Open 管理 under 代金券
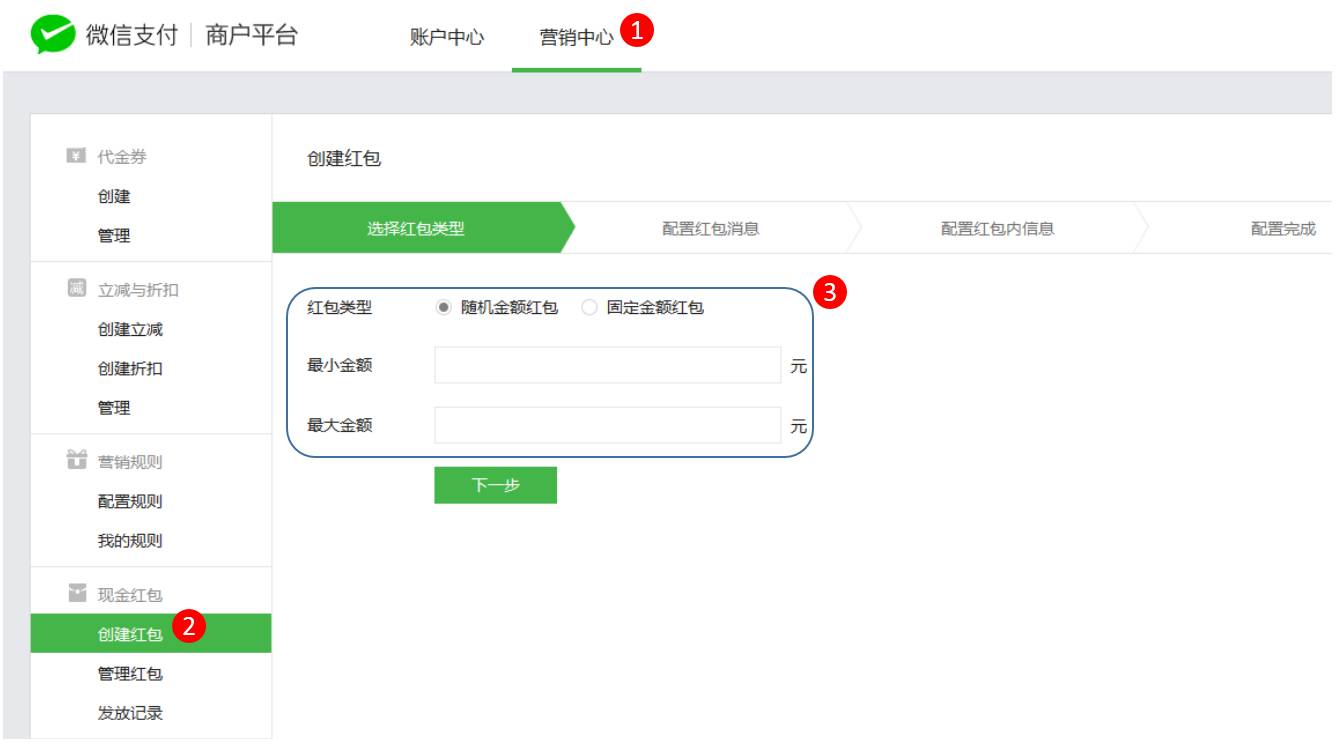The height and width of the screenshot is (755, 1338). (114, 236)
